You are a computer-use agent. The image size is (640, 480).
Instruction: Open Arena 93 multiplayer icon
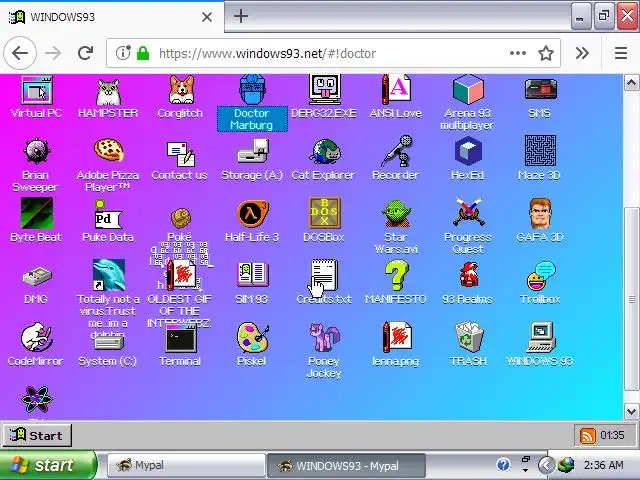point(468,89)
